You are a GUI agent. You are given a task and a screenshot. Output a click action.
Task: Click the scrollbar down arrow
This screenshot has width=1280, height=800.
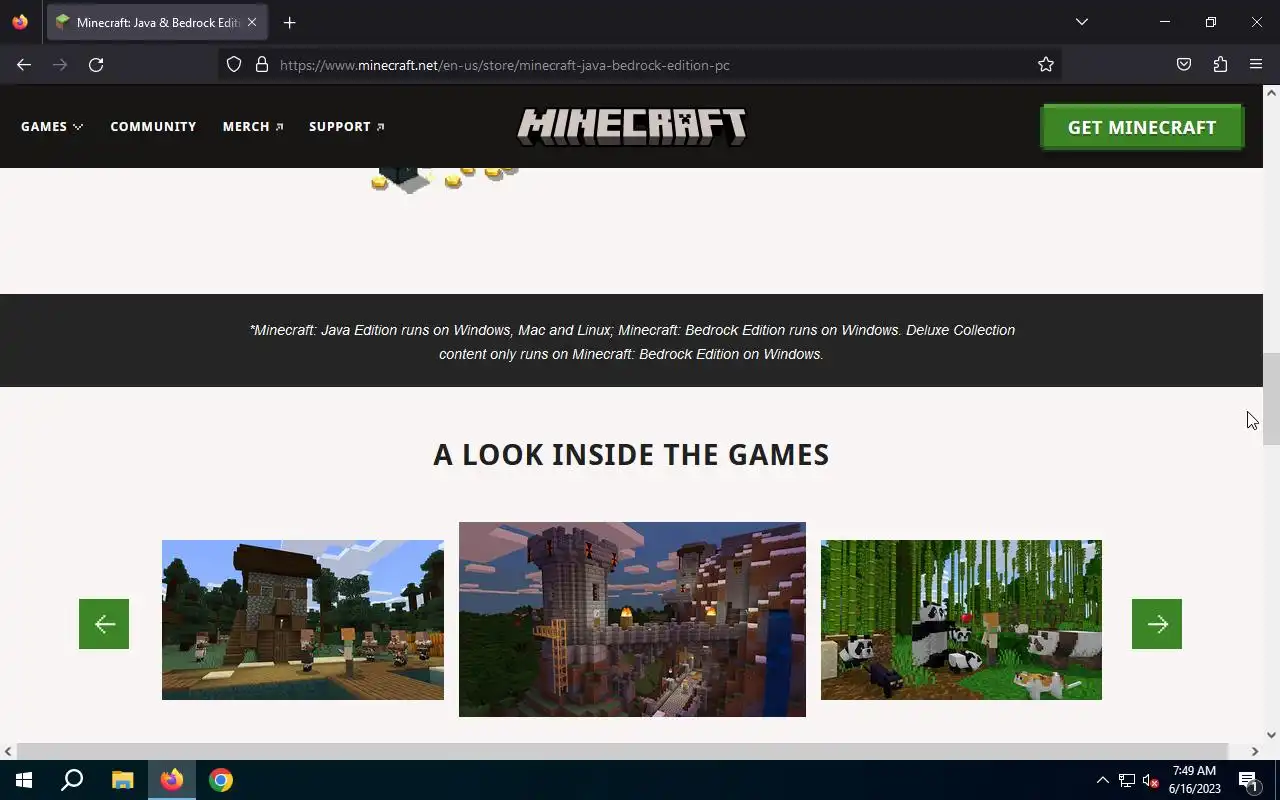[x=1271, y=735]
